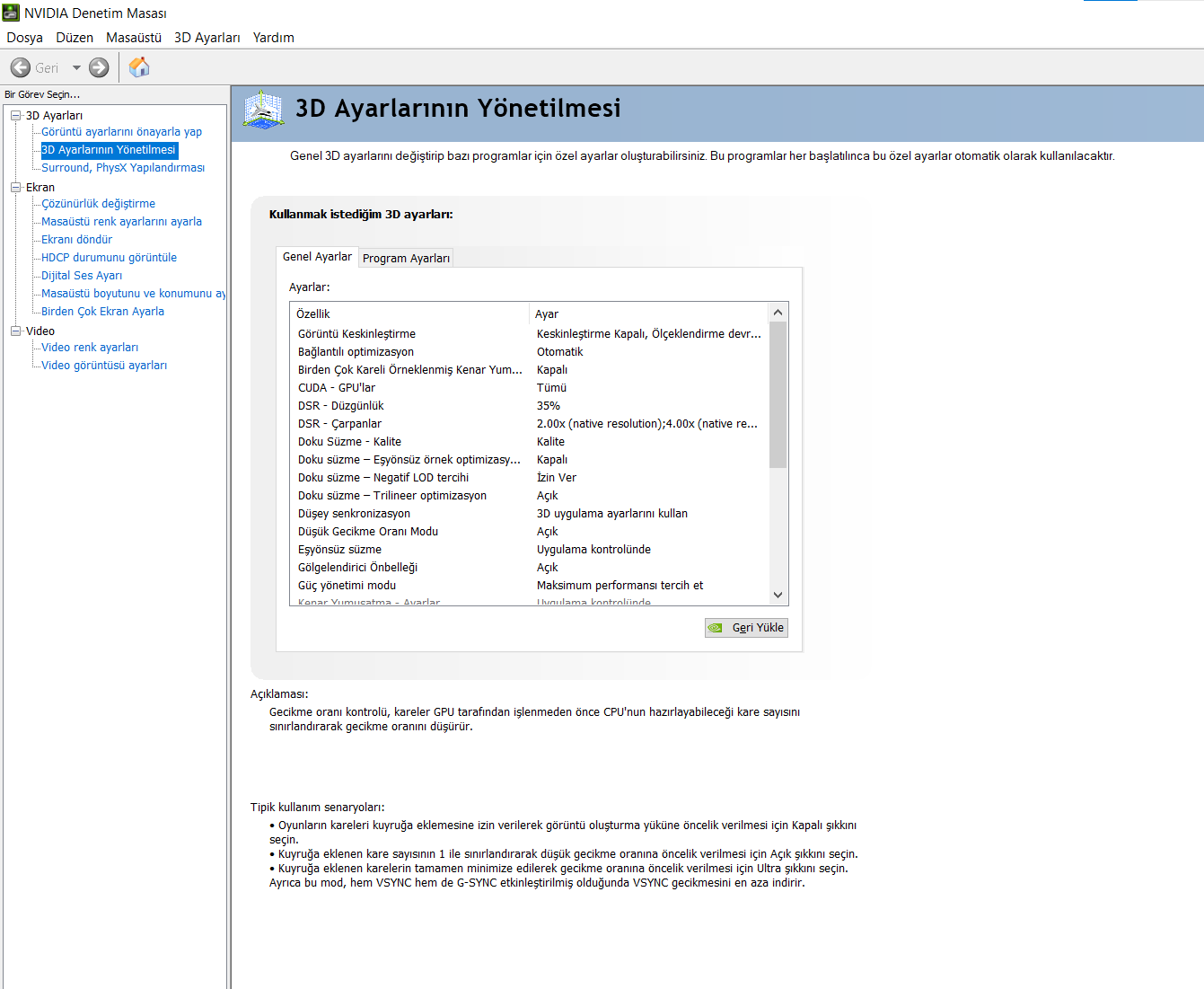
Task: Select Görüntü ayarlarını önayarla yap
Action: (x=121, y=132)
